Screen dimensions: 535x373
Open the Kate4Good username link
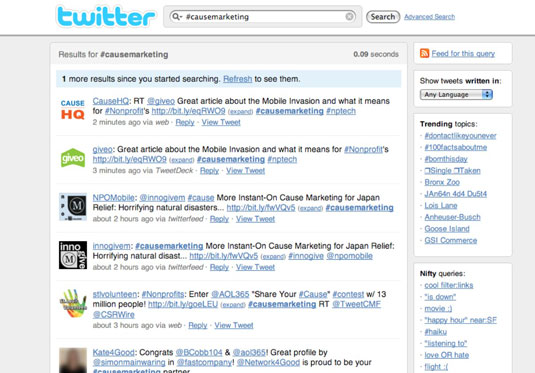[114, 353]
